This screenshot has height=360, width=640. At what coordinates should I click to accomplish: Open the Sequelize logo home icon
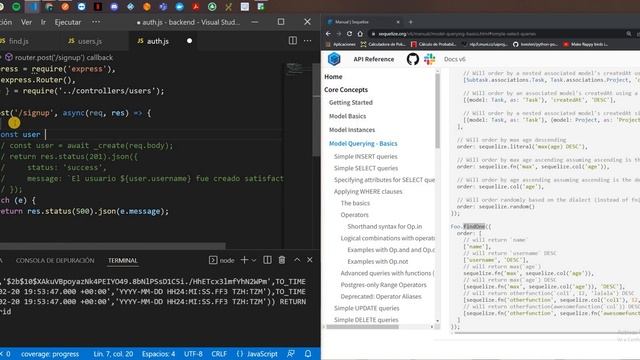[334, 59]
